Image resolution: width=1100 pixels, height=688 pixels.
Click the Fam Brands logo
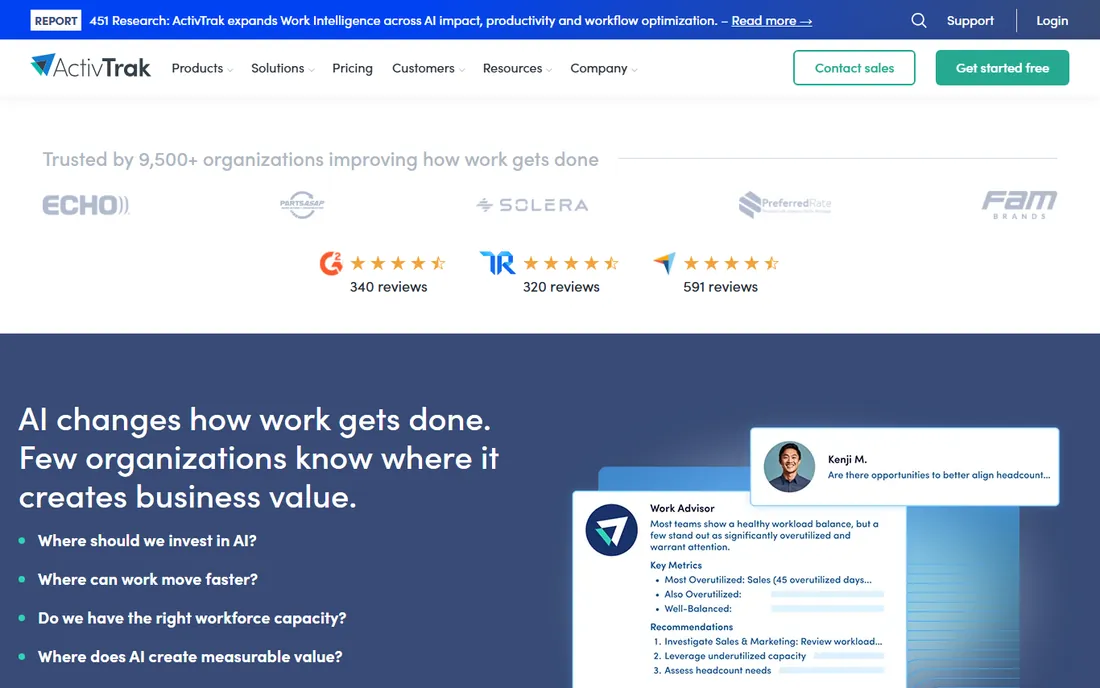pos(1019,205)
